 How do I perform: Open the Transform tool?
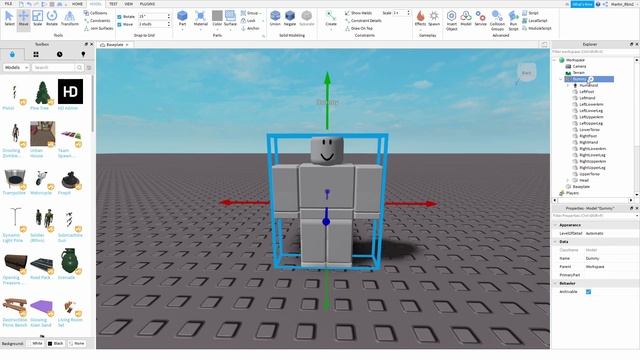pos(69,18)
